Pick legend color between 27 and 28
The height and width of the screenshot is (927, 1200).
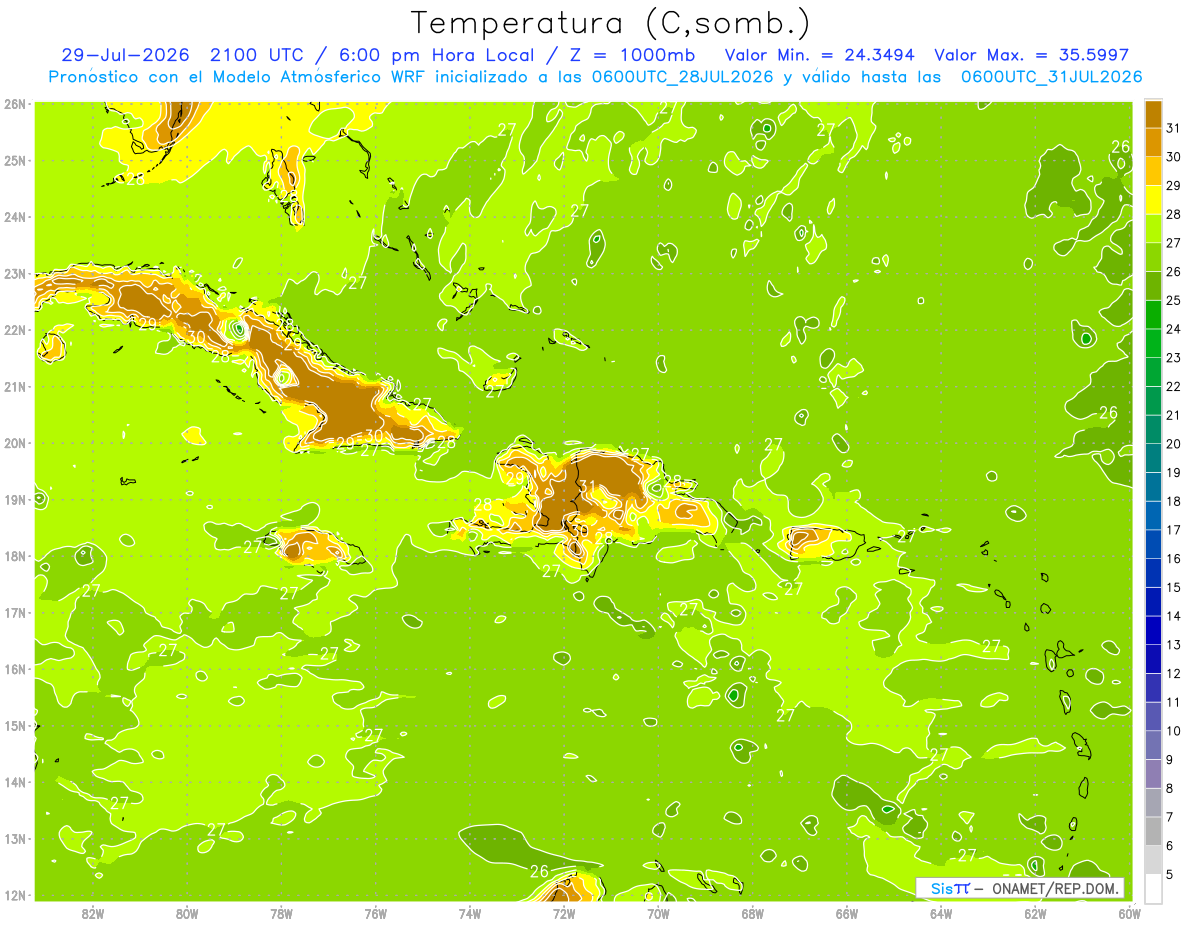point(1153,228)
